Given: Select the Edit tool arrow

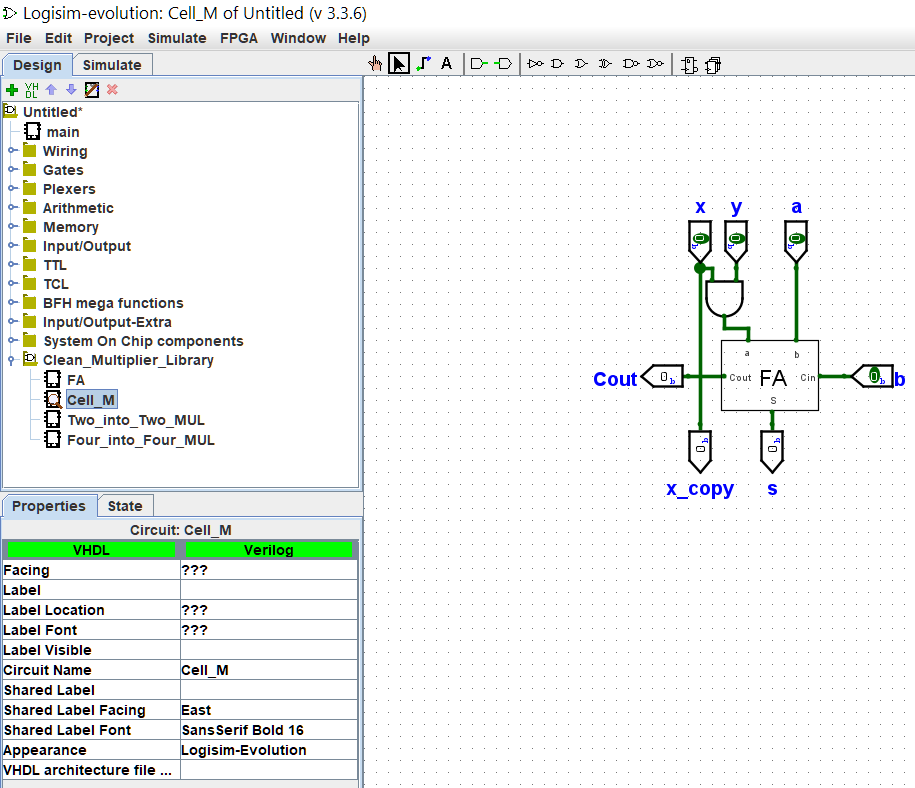Looking at the screenshot, I should pyautogui.click(x=399, y=63).
